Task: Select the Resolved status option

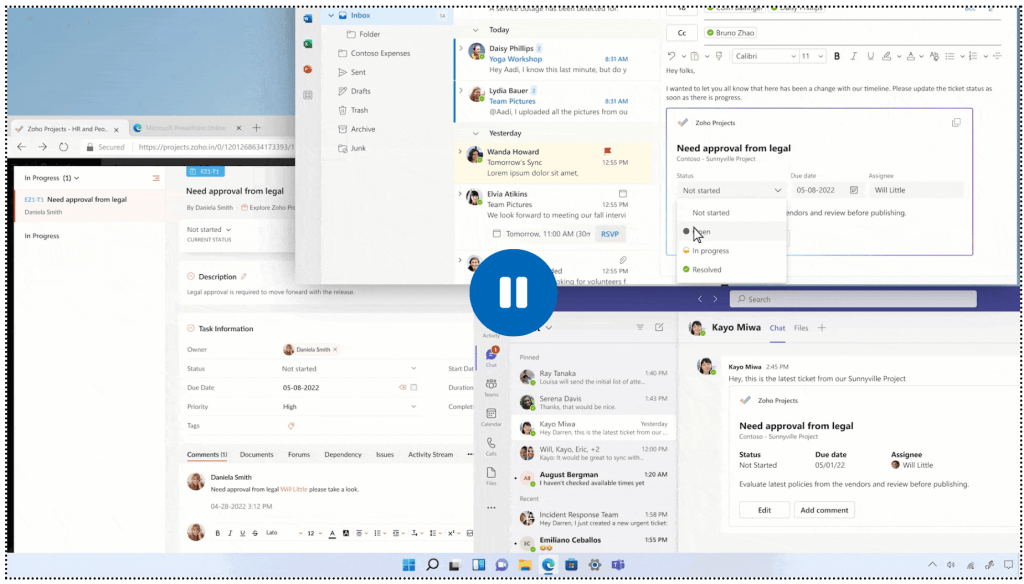Action: 706,270
